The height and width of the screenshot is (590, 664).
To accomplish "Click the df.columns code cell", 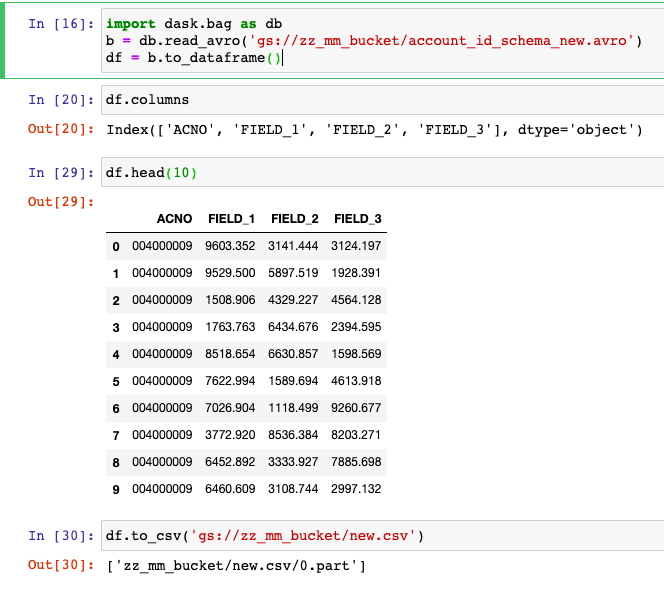I will 380,100.
